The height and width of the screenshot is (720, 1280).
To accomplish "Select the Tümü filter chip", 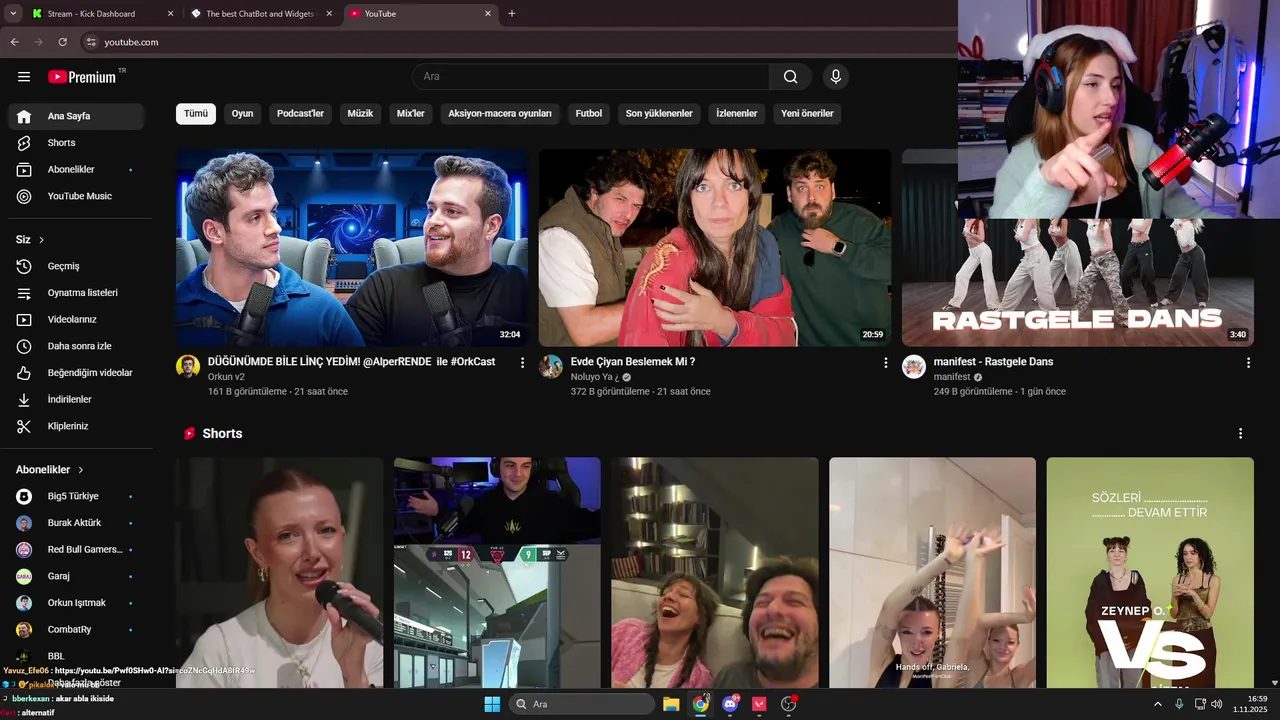I will 196,114.
